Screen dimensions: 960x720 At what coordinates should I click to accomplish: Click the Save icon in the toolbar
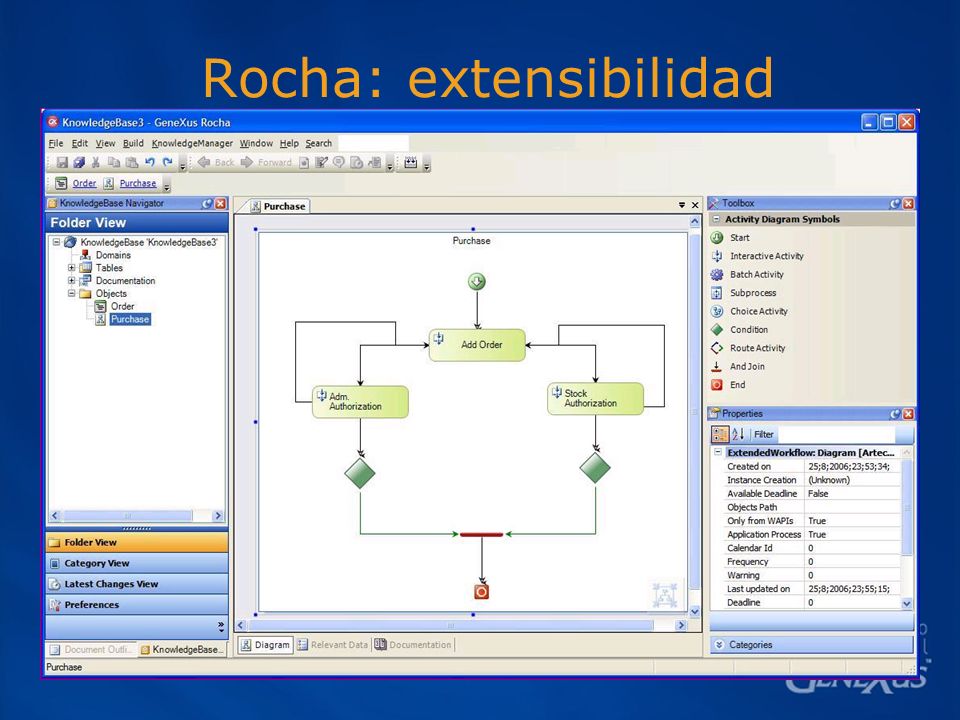click(x=62, y=162)
